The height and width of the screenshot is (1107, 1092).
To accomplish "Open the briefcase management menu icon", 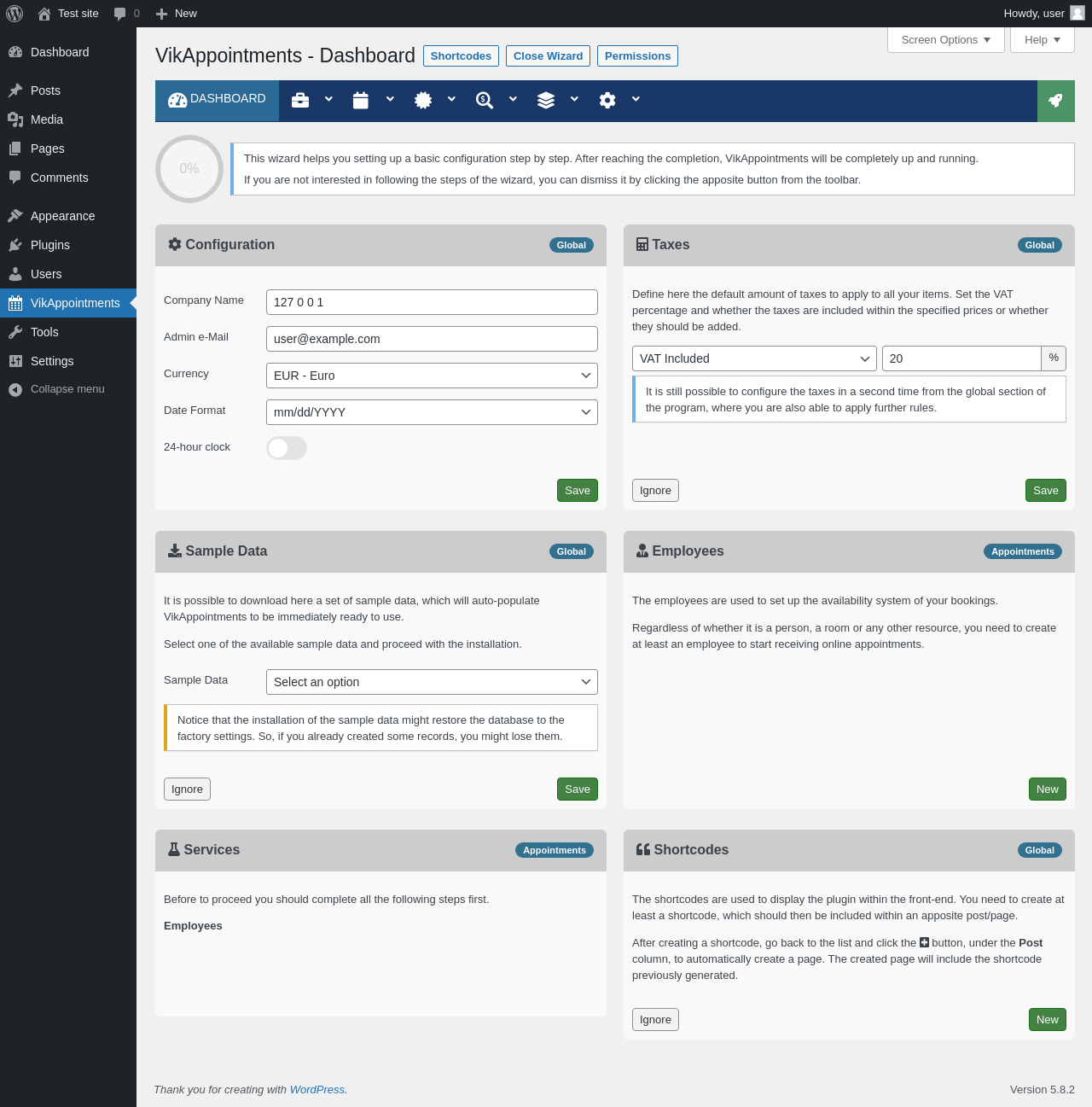I will click(300, 101).
